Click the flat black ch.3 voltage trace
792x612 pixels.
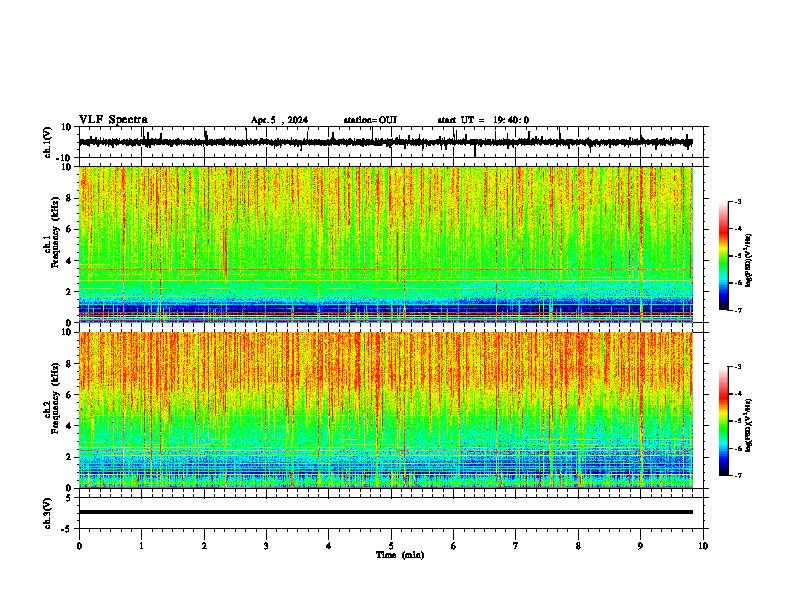coord(386,512)
